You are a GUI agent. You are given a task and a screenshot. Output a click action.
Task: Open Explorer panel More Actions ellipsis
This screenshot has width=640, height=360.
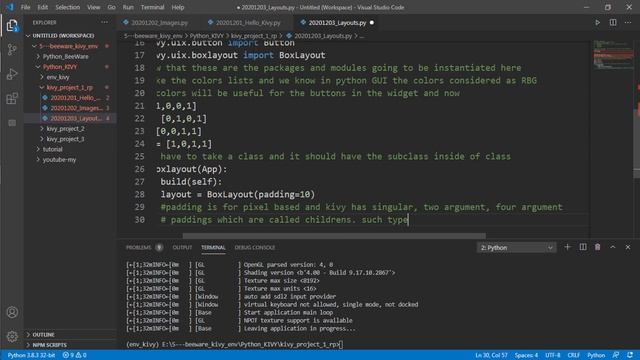[x=105, y=22]
